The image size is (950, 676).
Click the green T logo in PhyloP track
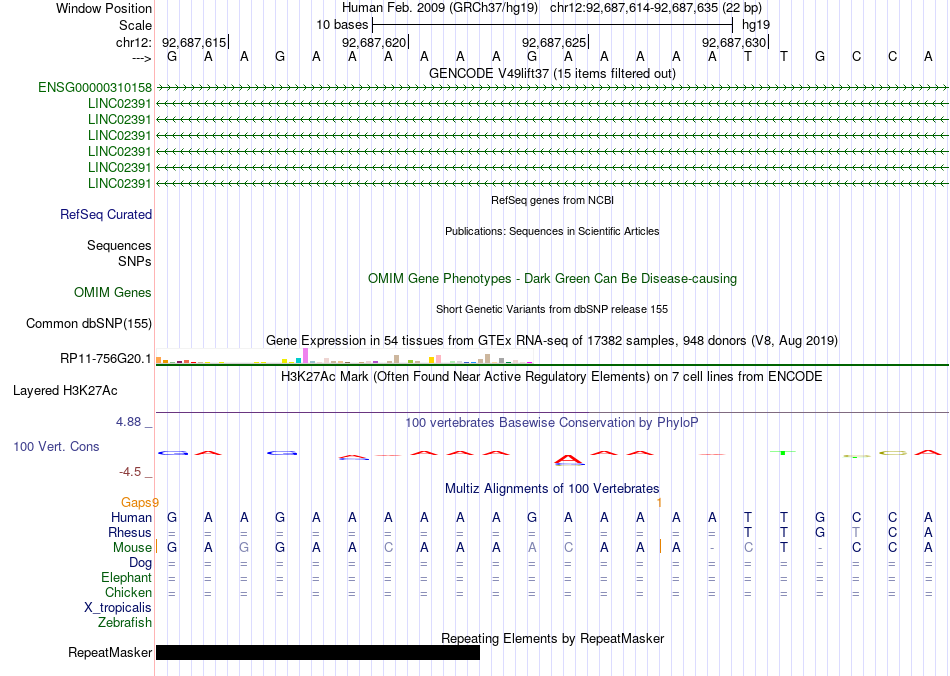click(783, 452)
